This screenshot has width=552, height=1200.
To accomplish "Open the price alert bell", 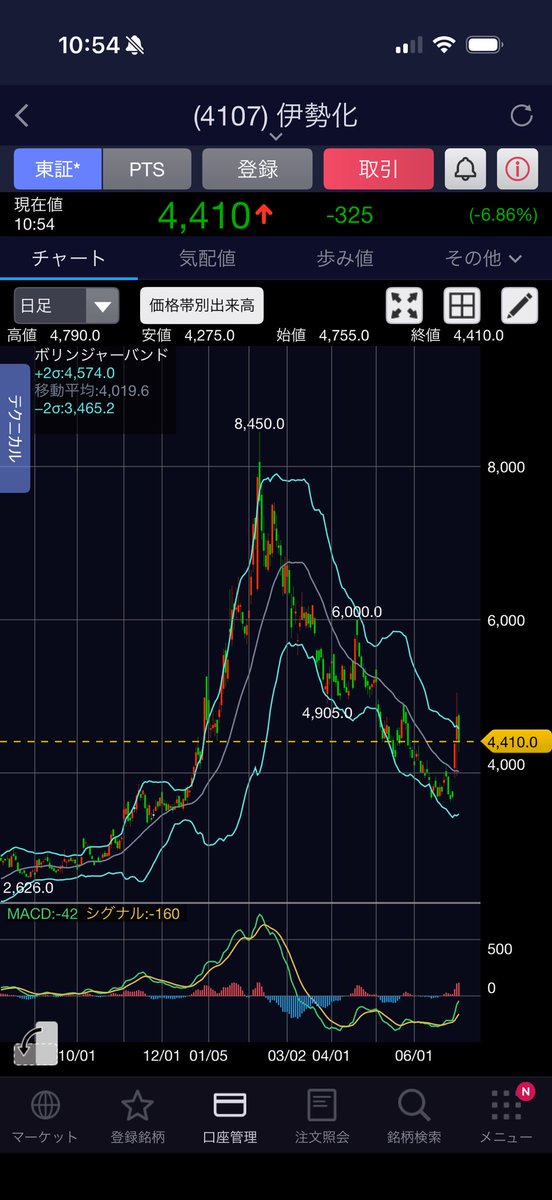I will click(x=465, y=169).
